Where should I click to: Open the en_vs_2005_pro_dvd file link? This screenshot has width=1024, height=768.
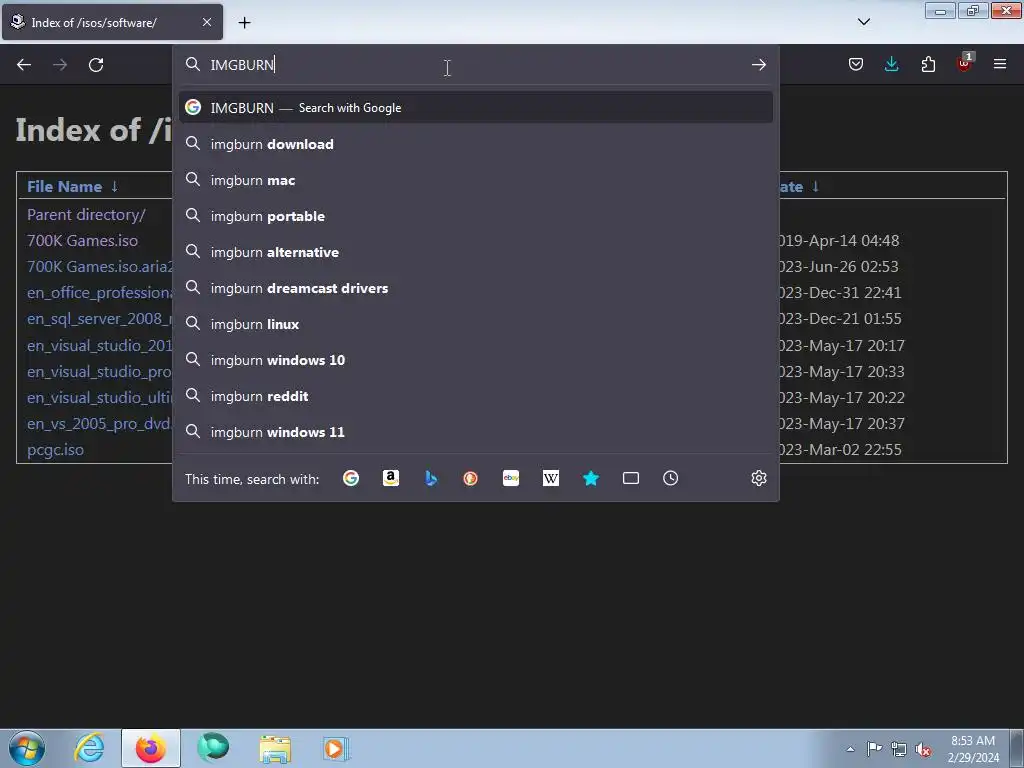pyautogui.click(x=100, y=424)
